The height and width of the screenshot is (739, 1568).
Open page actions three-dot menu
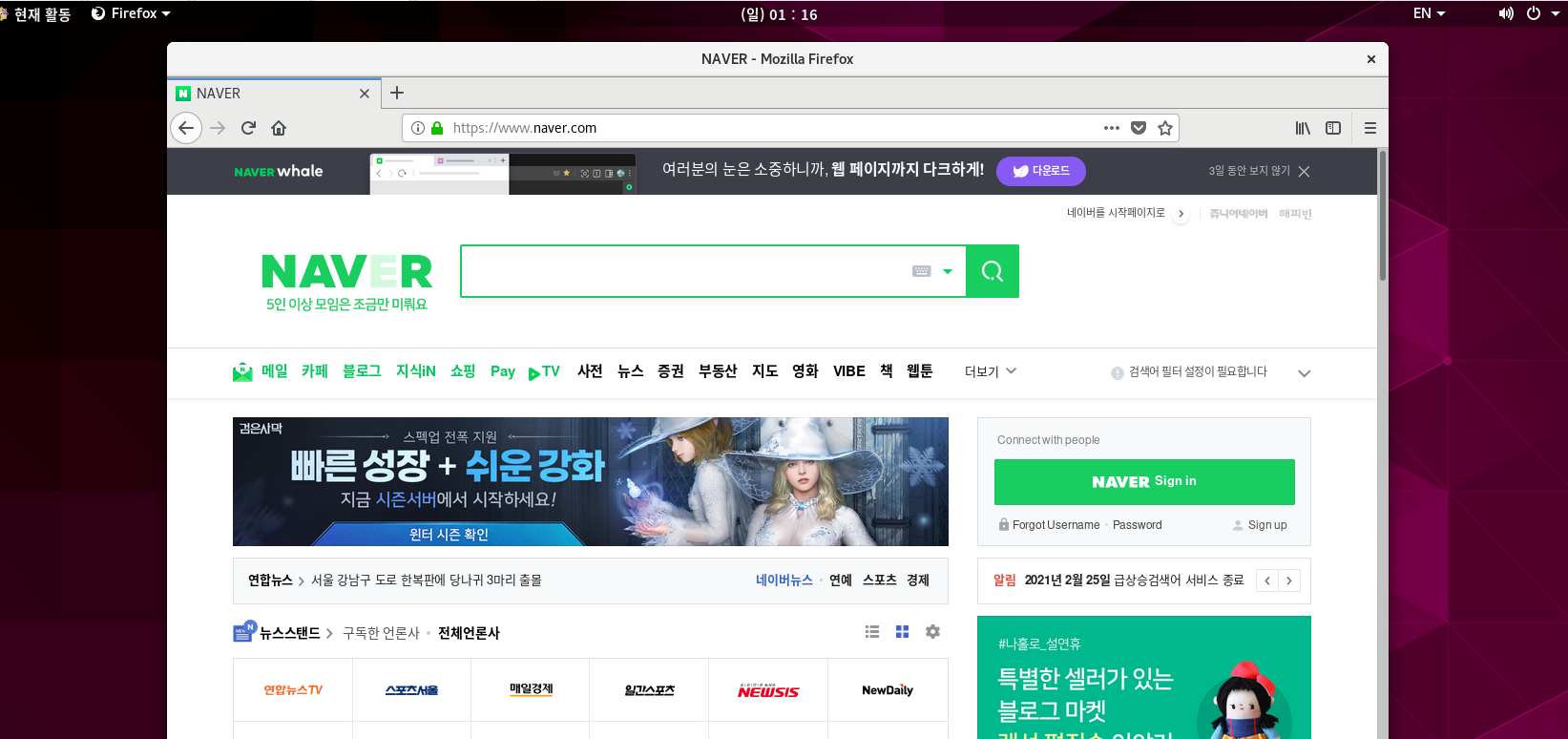(1112, 128)
